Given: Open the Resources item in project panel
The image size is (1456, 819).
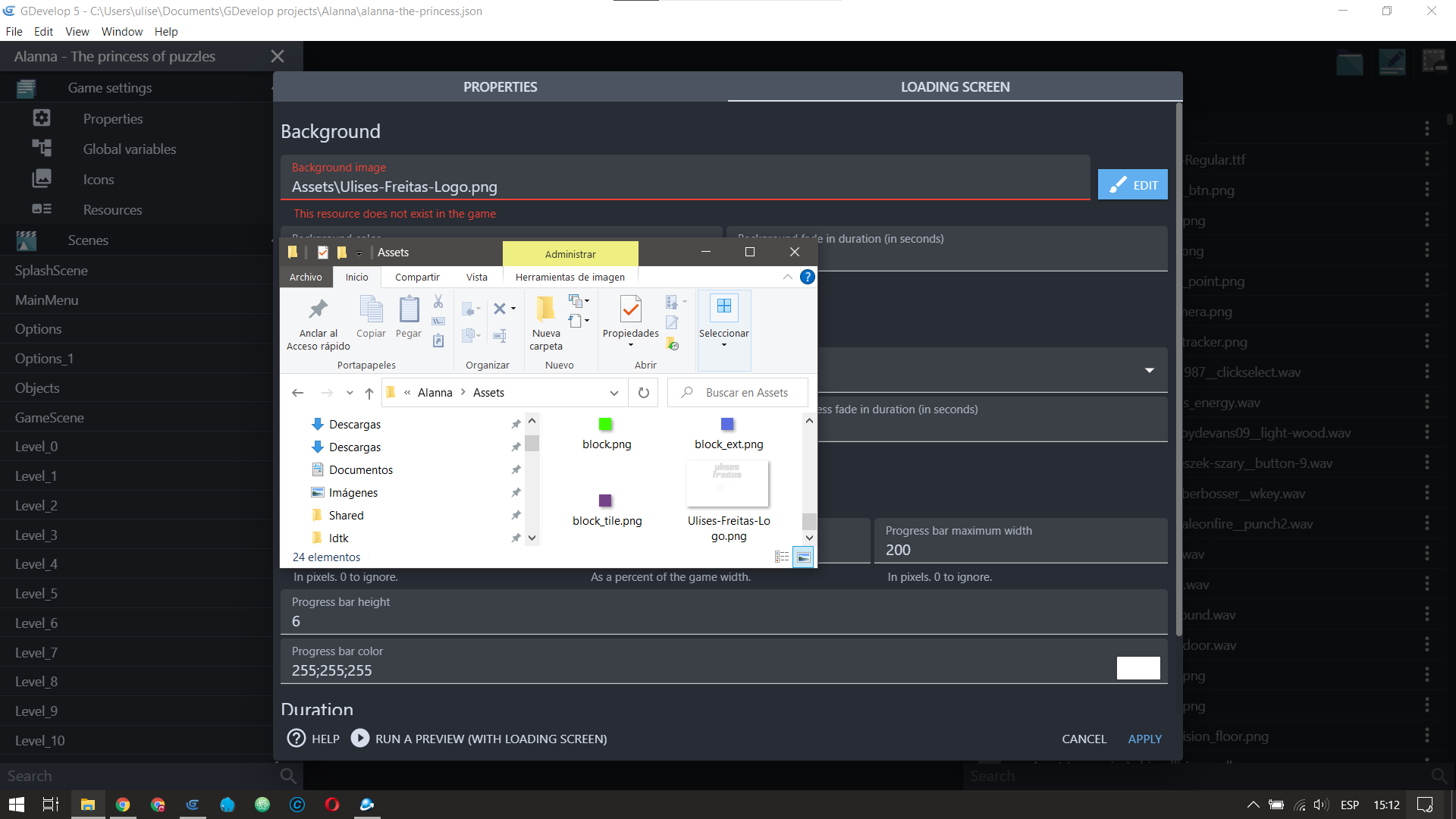Looking at the screenshot, I should tap(112, 210).
